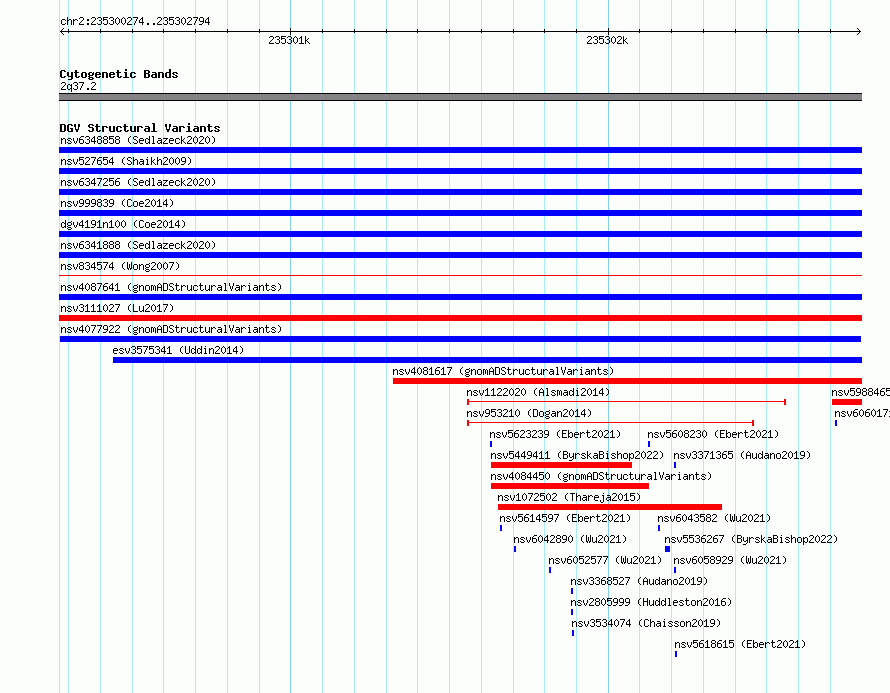Click nsv1072502 (Thareja2015) label
890x693 pixels.
click(x=569, y=497)
